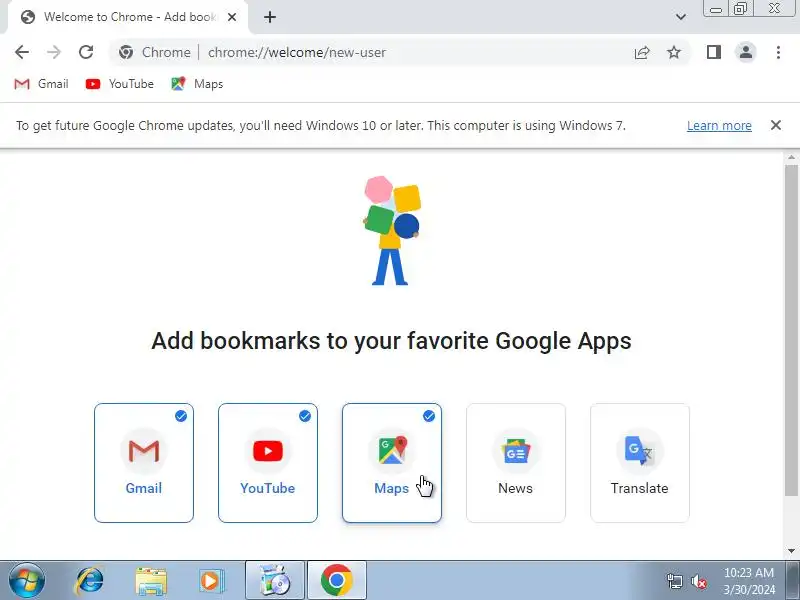
Task: Deselect the Gmail app card
Action: click(x=144, y=463)
